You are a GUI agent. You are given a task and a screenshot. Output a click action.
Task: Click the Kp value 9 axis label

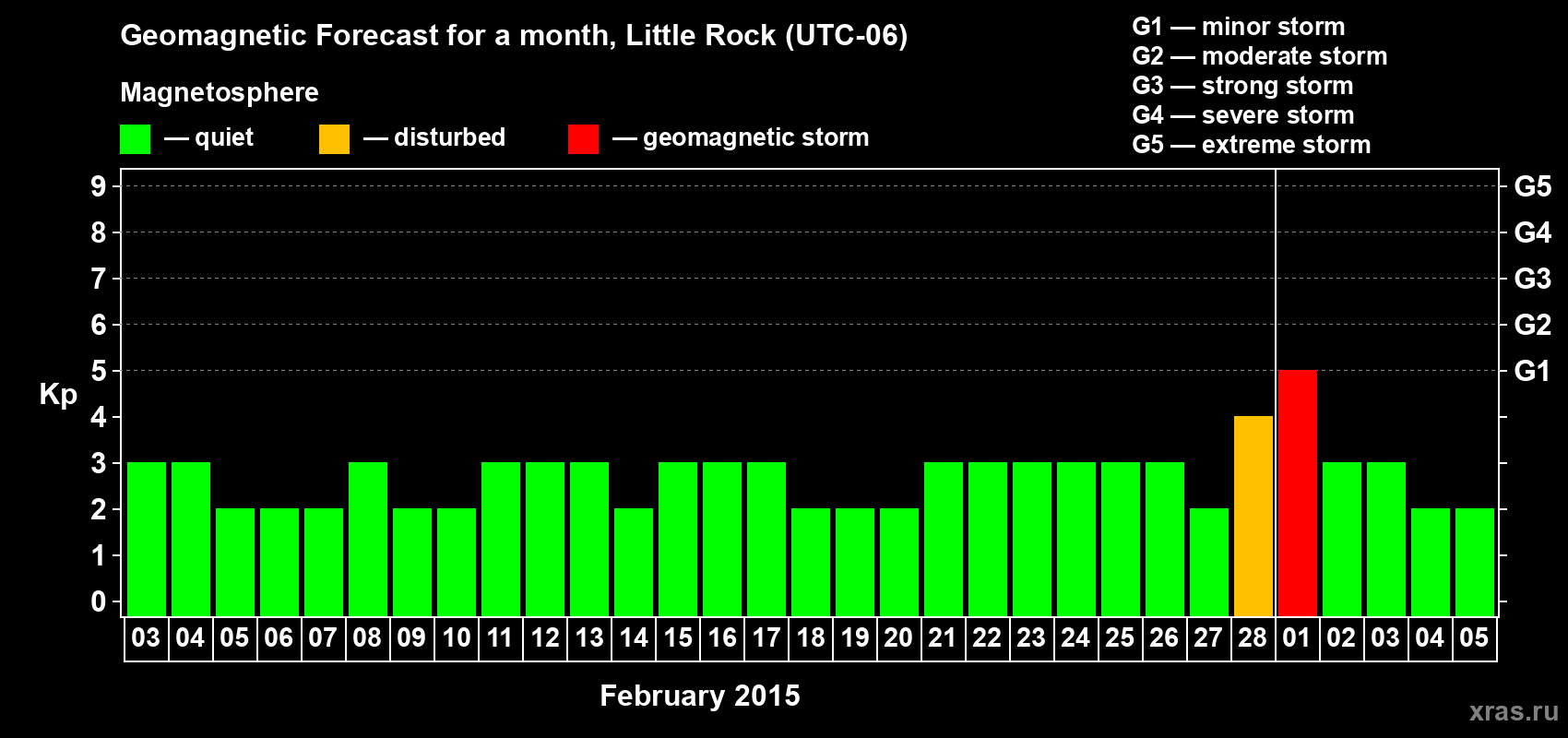point(99,186)
